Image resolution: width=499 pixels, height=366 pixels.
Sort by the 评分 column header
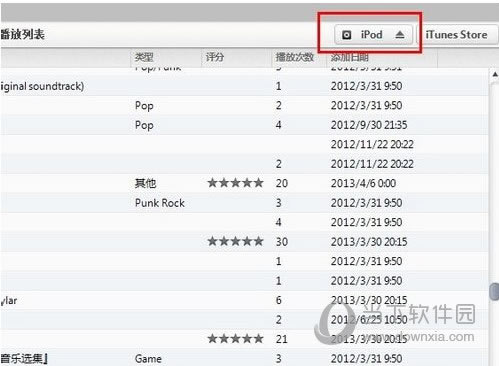(x=214, y=57)
